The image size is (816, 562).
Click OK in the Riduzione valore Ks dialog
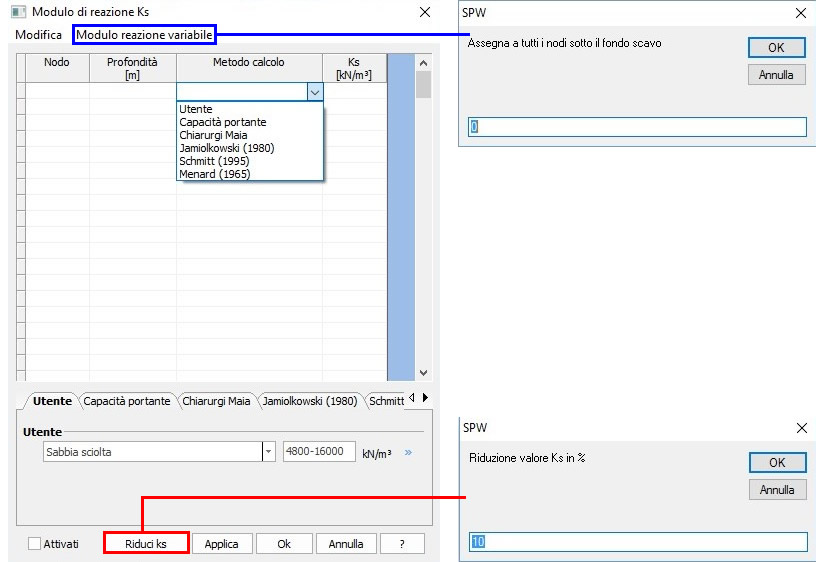(x=777, y=463)
